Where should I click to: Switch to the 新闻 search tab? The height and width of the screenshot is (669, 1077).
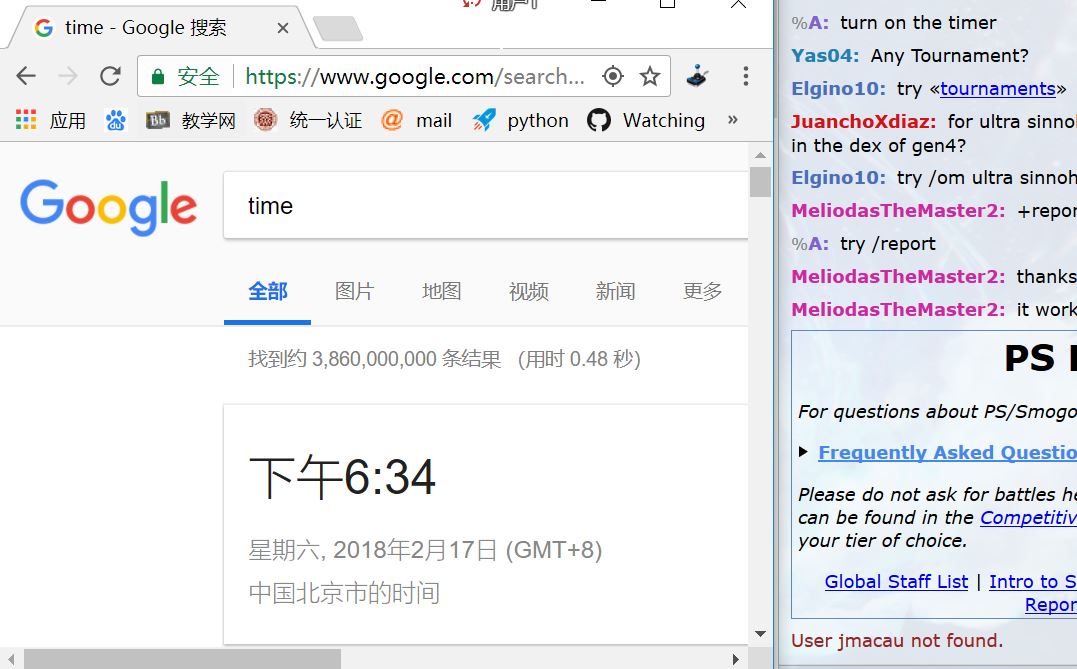(615, 291)
